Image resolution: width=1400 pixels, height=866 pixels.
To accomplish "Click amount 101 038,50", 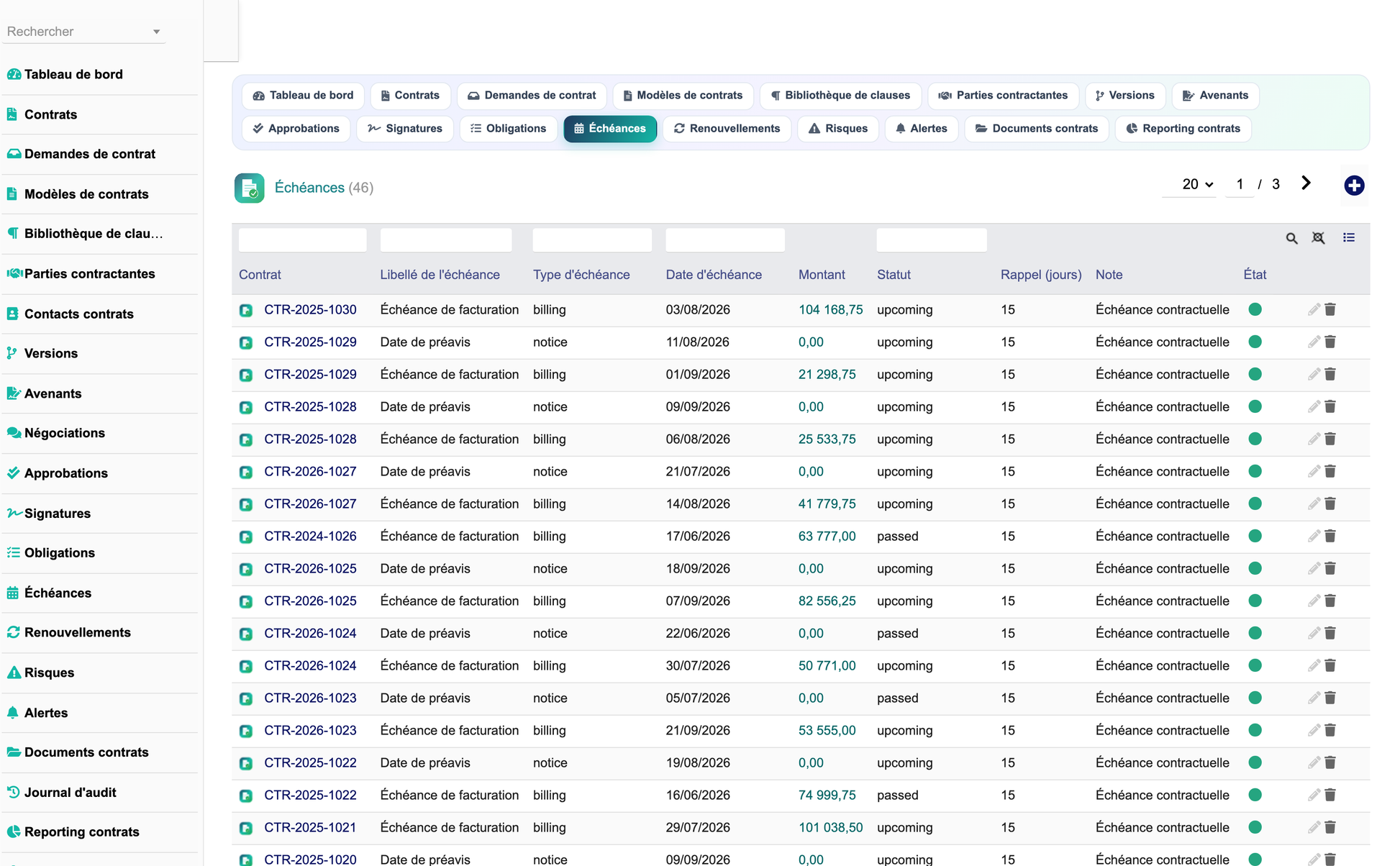I will [x=830, y=828].
